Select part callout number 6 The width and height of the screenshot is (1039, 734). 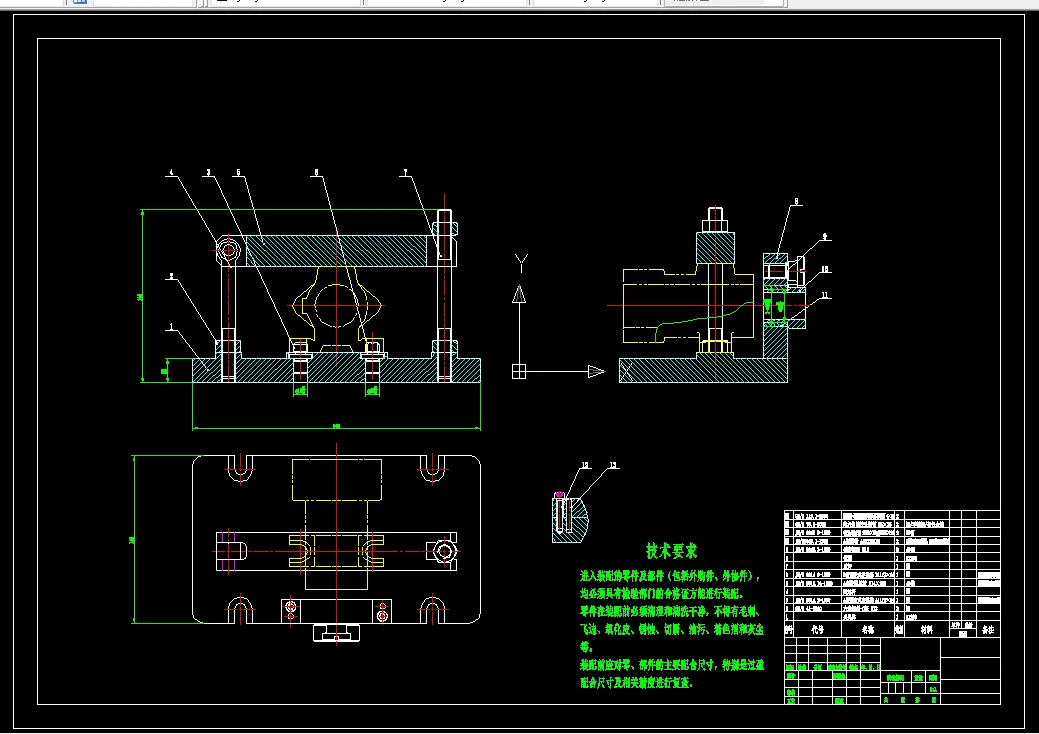pyautogui.click(x=316, y=172)
